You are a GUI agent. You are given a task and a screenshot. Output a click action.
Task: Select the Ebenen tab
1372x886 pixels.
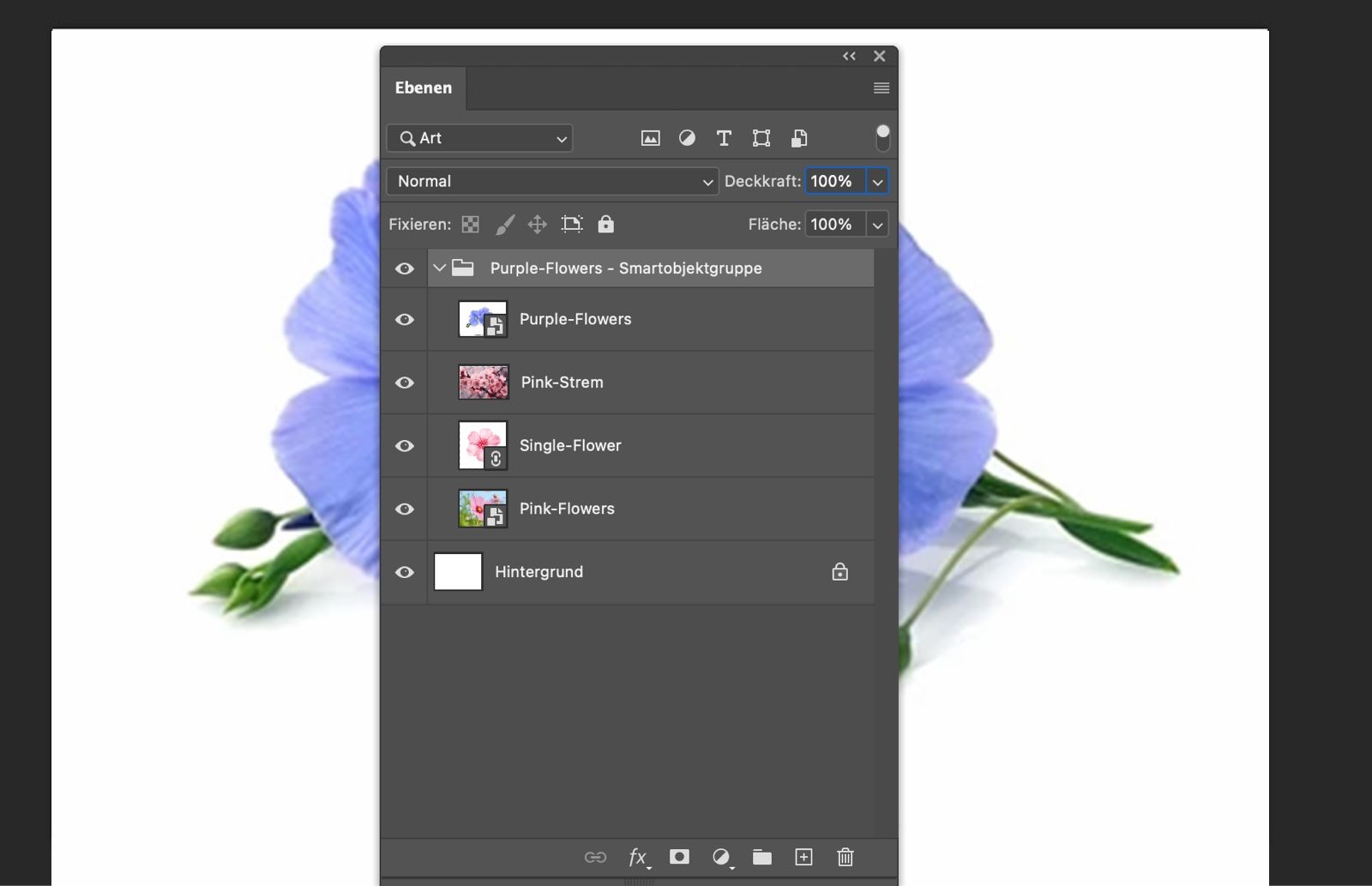[424, 88]
